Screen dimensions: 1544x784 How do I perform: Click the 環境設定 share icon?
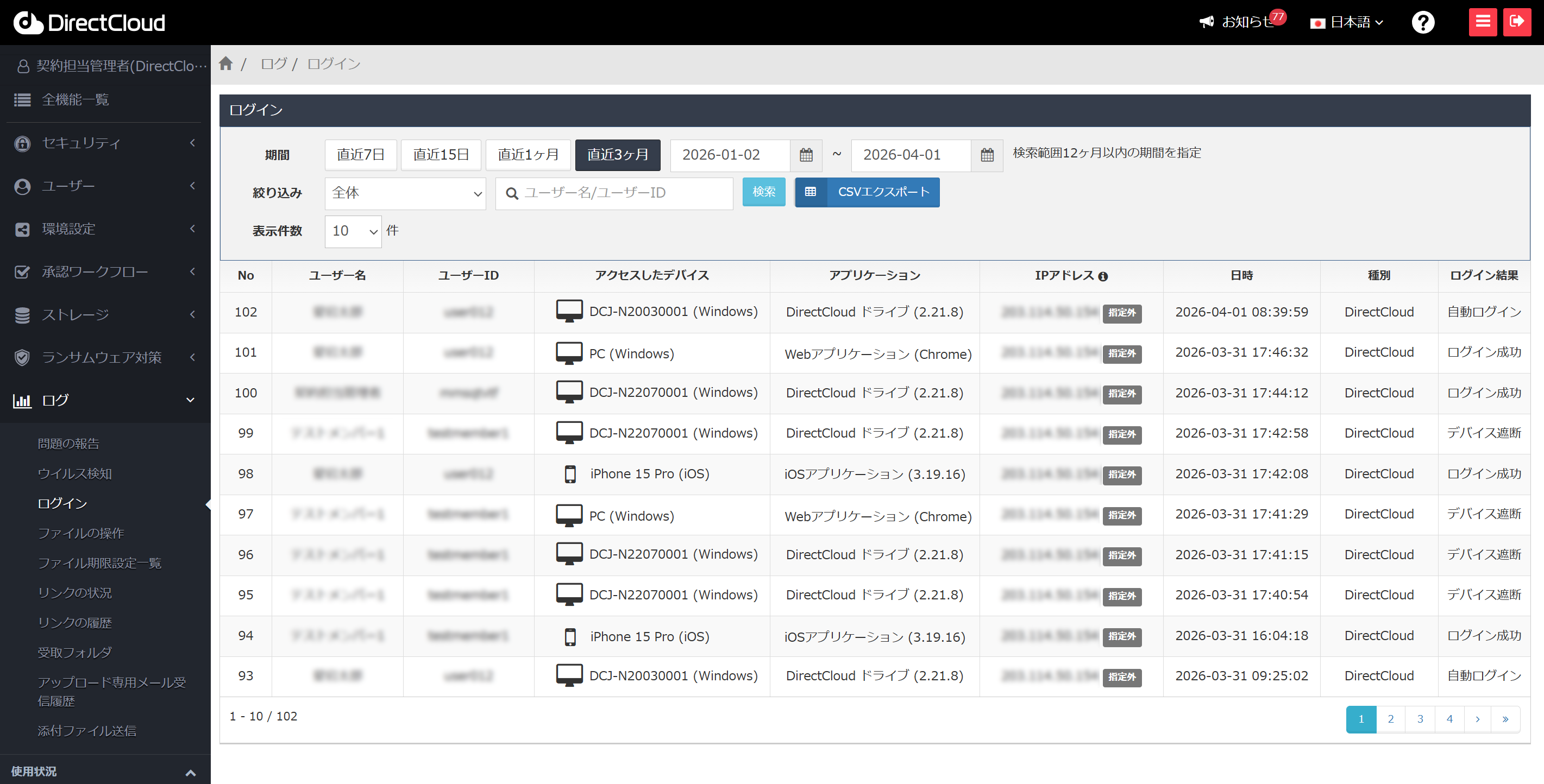click(x=22, y=229)
